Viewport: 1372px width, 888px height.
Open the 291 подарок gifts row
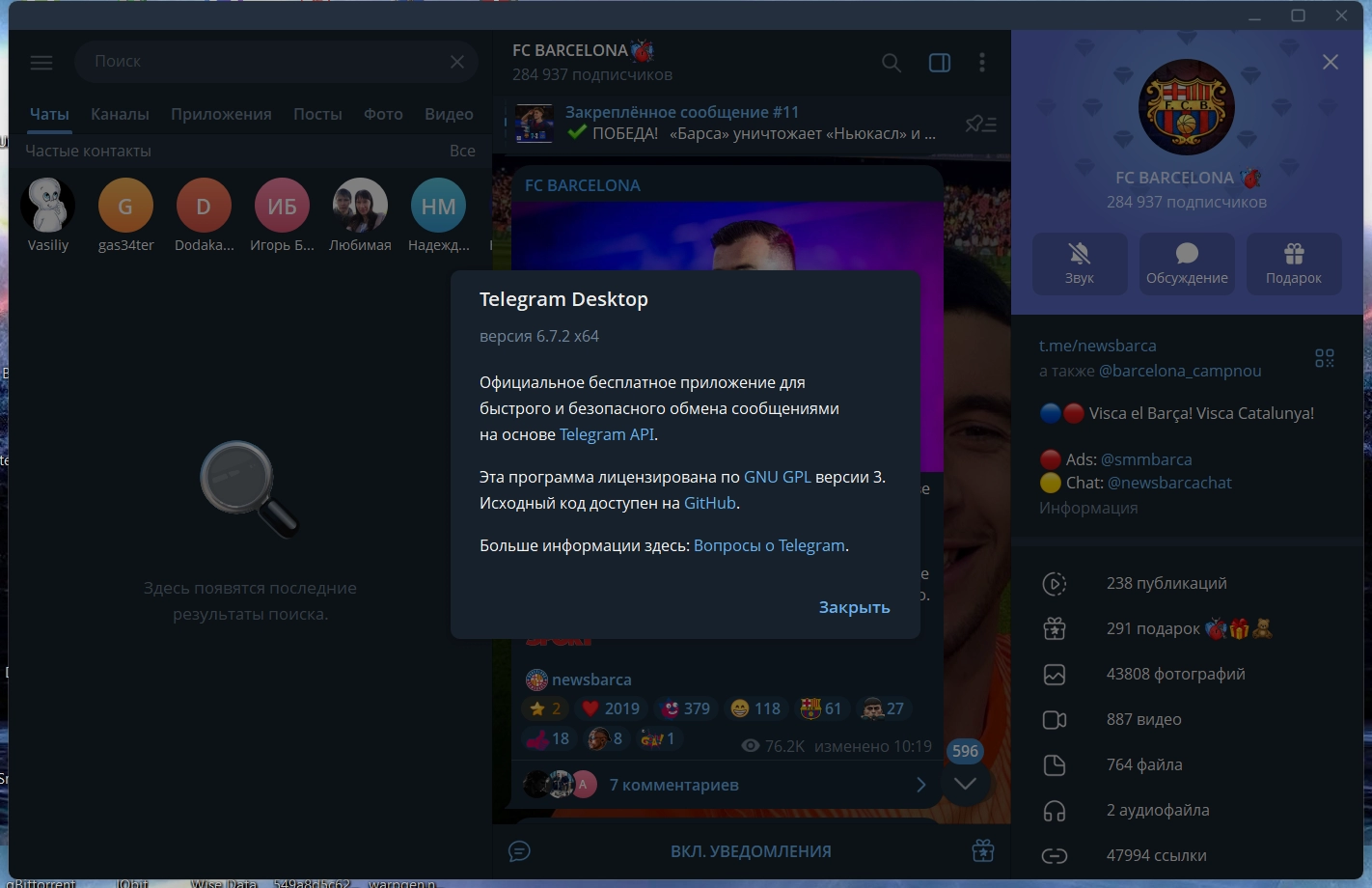(x=1188, y=628)
